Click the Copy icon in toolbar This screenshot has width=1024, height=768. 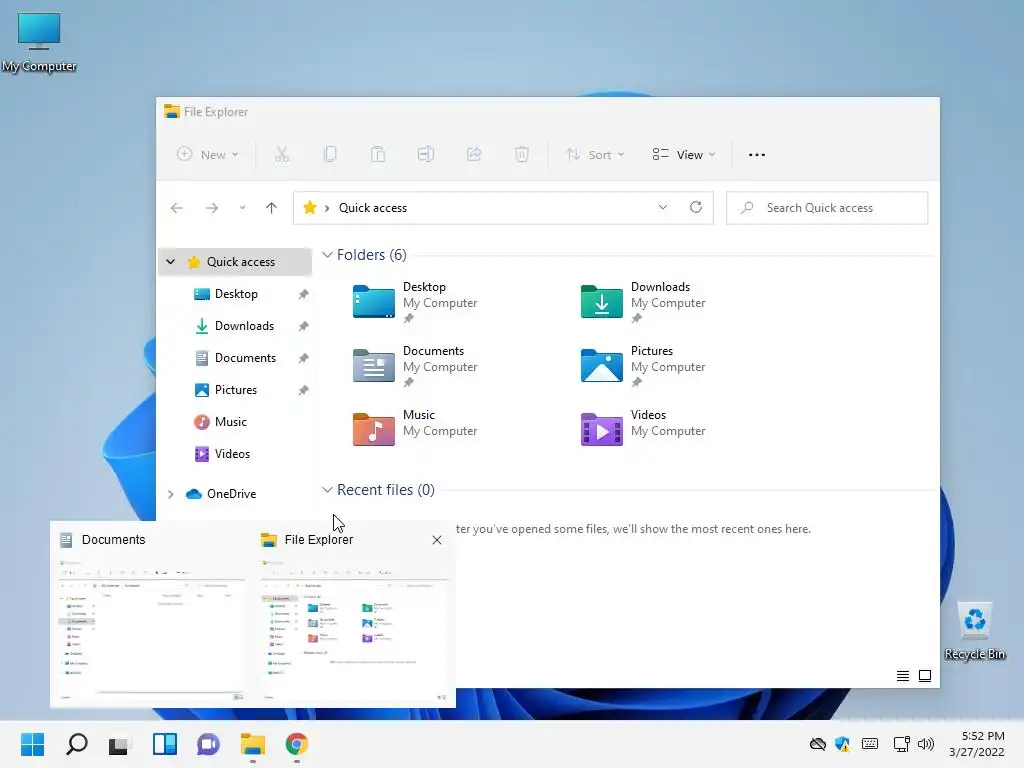[330, 155]
